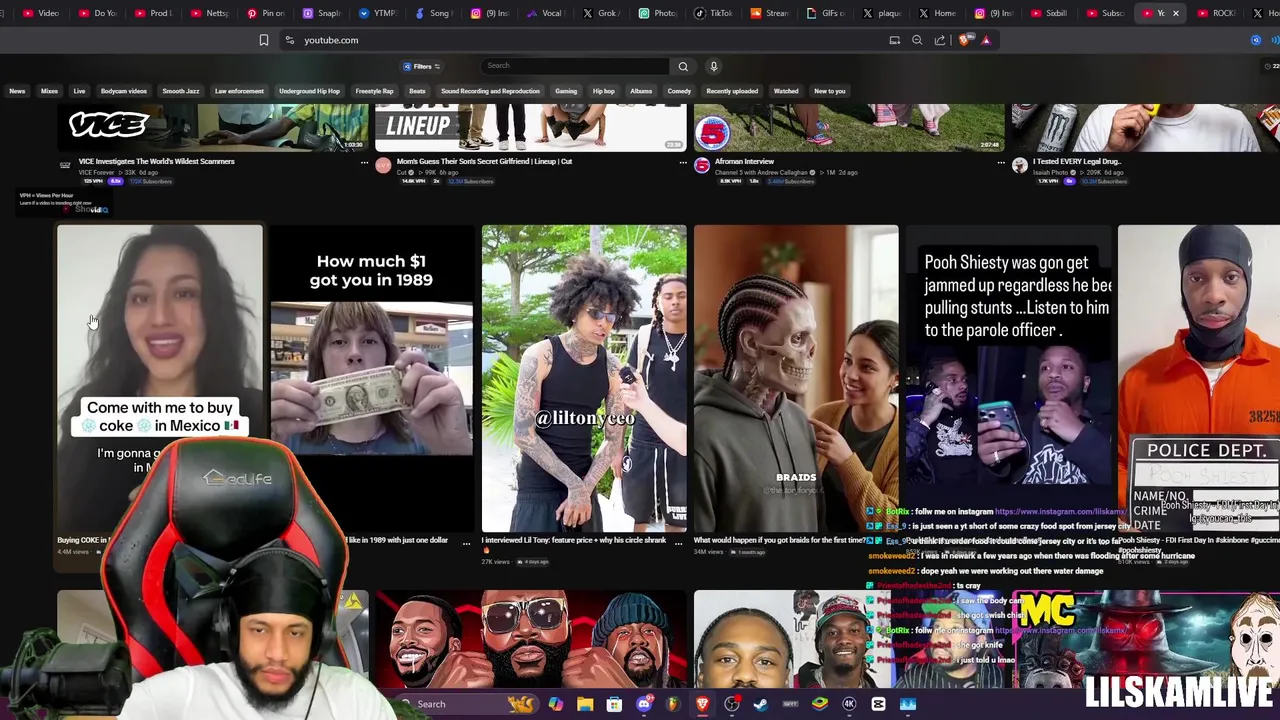Open the @liltonyceo interview short

click(x=584, y=378)
